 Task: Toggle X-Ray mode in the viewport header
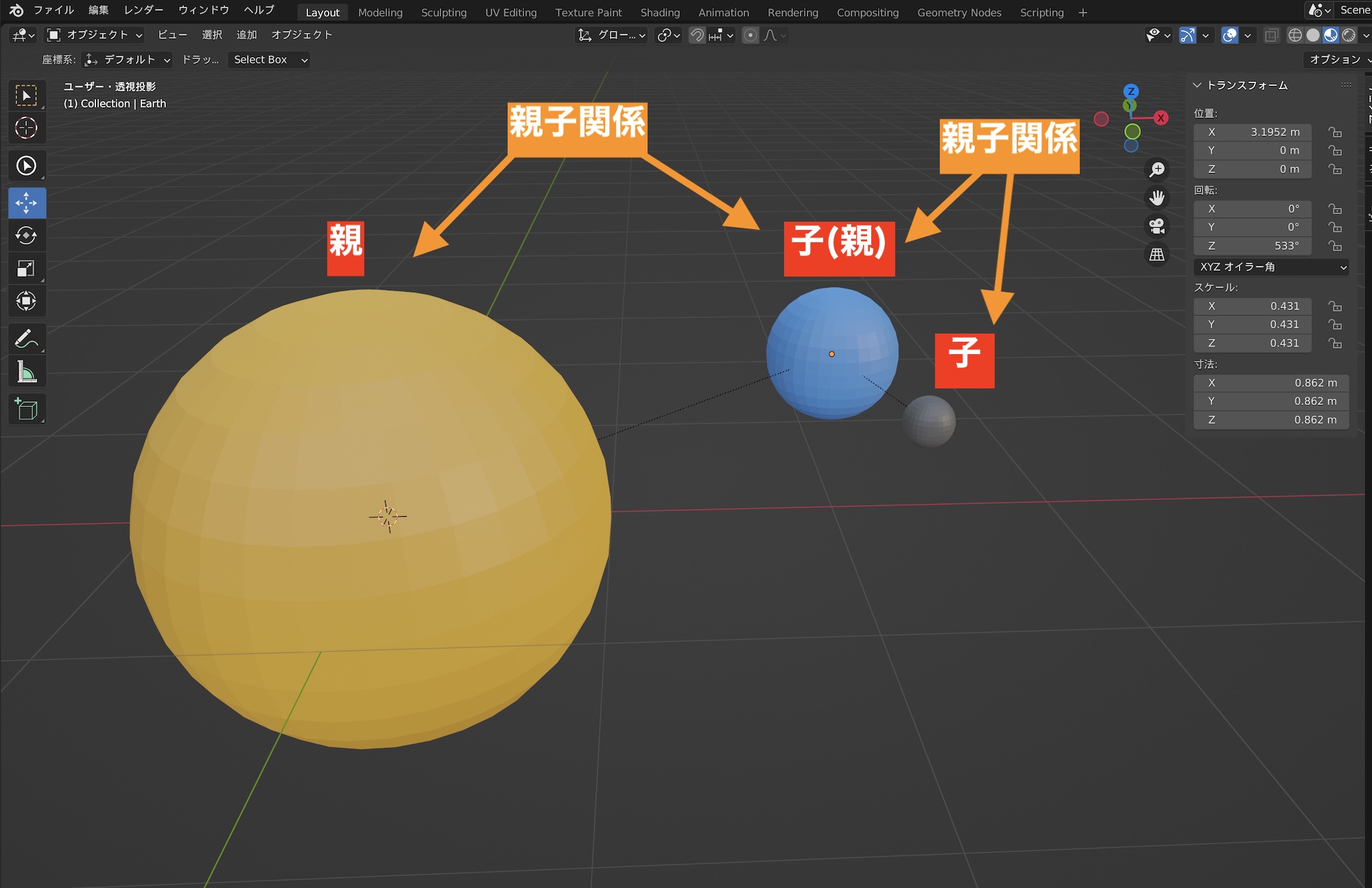[x=1271, y=35]
